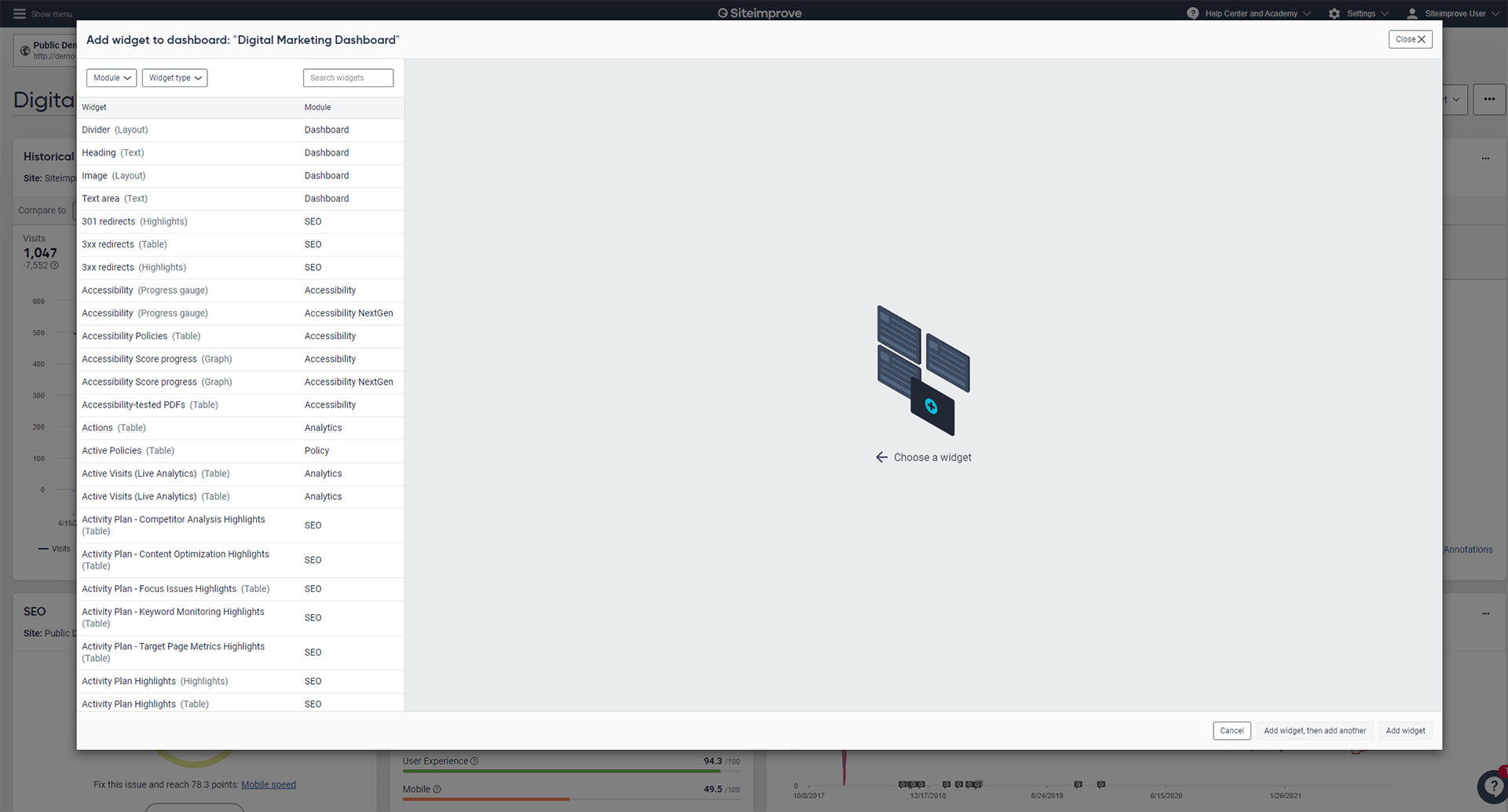Choose Active Policies (Table) widget
This screenshot has height=812, width=1508.
[242, 451]
